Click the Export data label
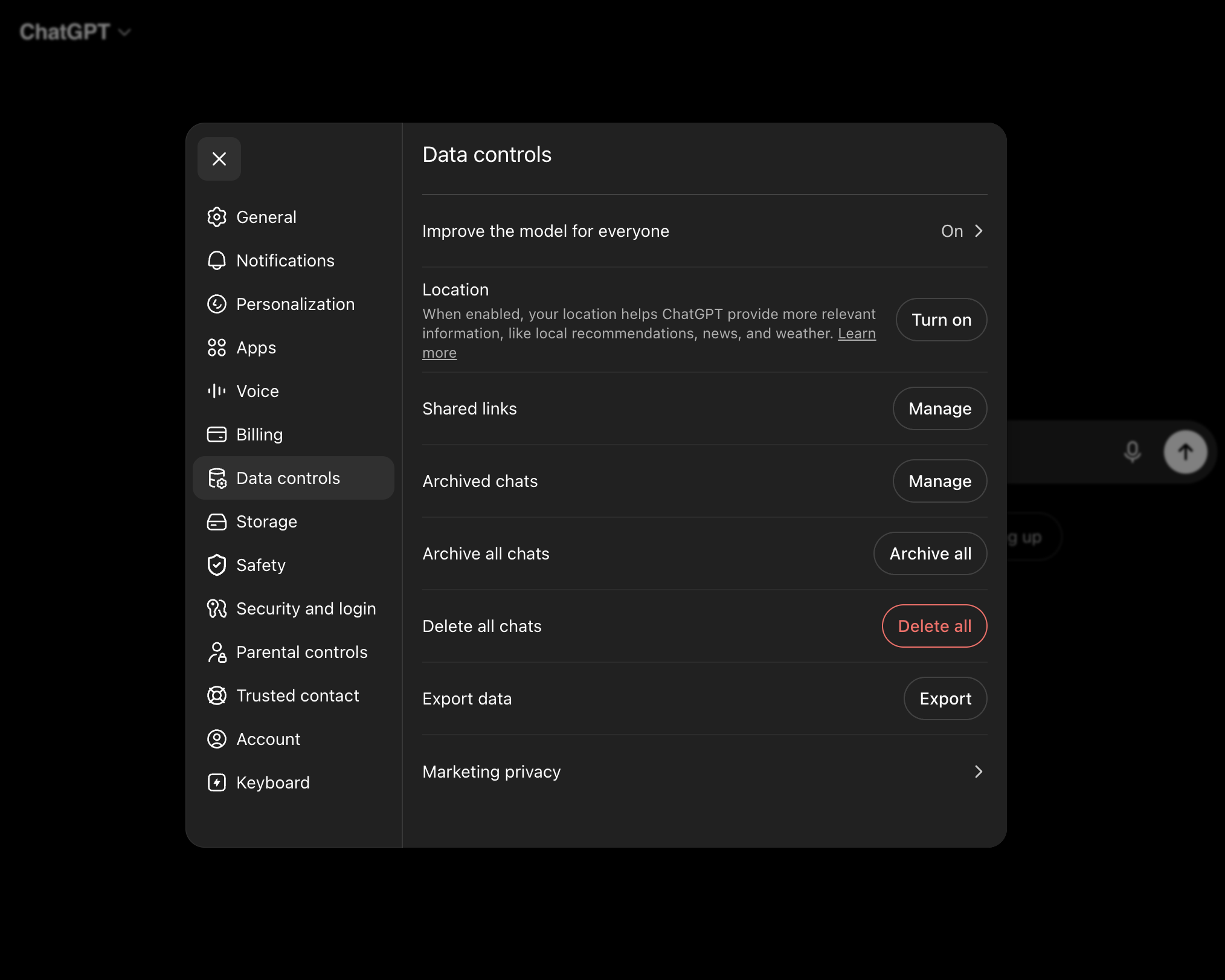 (x=467, y=698)
